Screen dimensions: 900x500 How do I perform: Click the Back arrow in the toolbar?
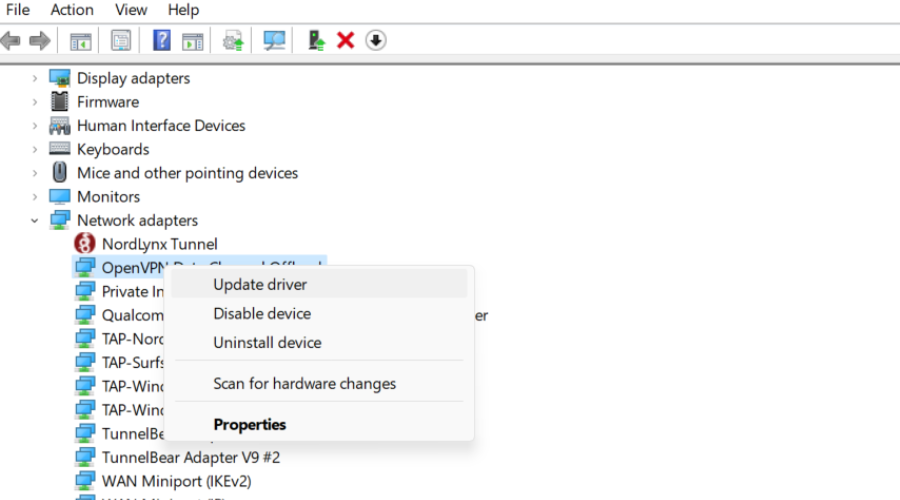point(11,40)
